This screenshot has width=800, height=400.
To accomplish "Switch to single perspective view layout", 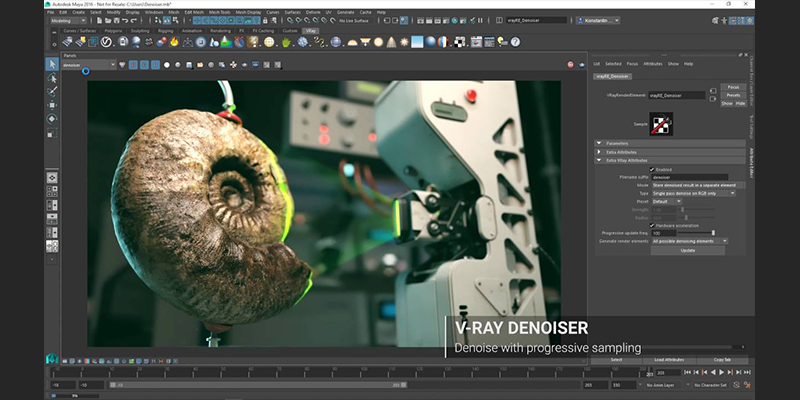I will pos(52,178).
